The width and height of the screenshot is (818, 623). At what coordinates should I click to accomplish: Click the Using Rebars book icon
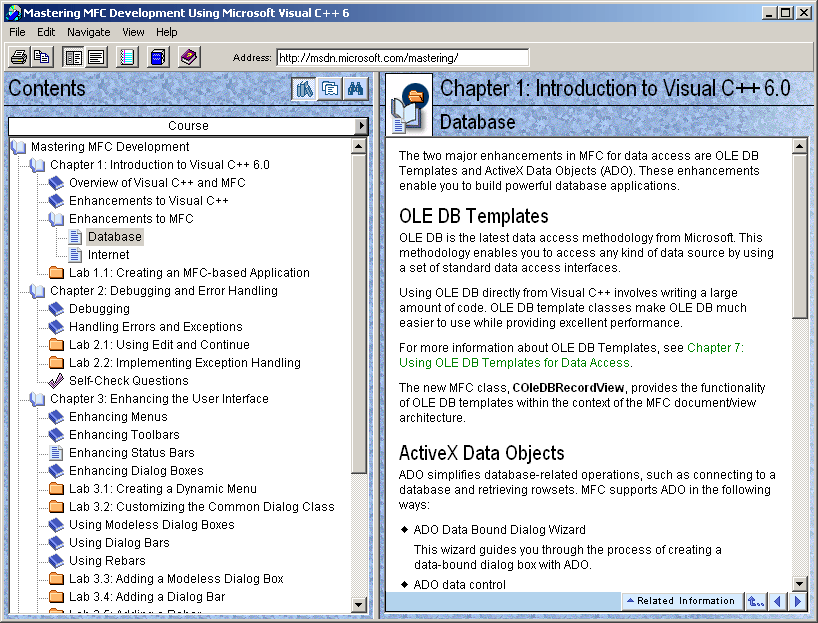(56, 561)
